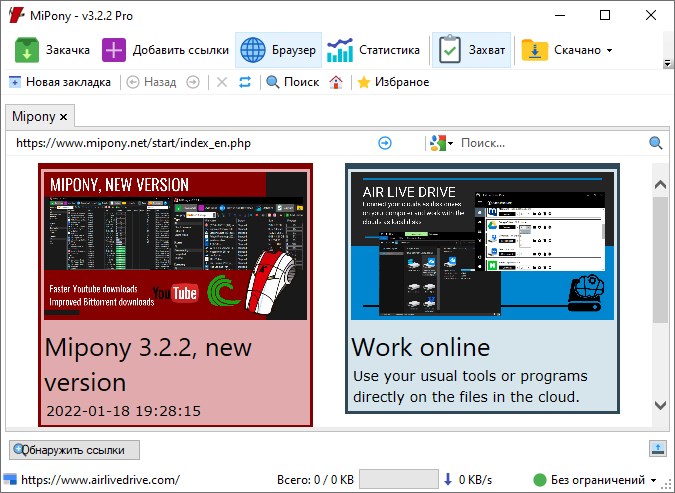Click the page scrollbar up arrow
This screenshot has height=493, width=675.
tap(660, 185)
